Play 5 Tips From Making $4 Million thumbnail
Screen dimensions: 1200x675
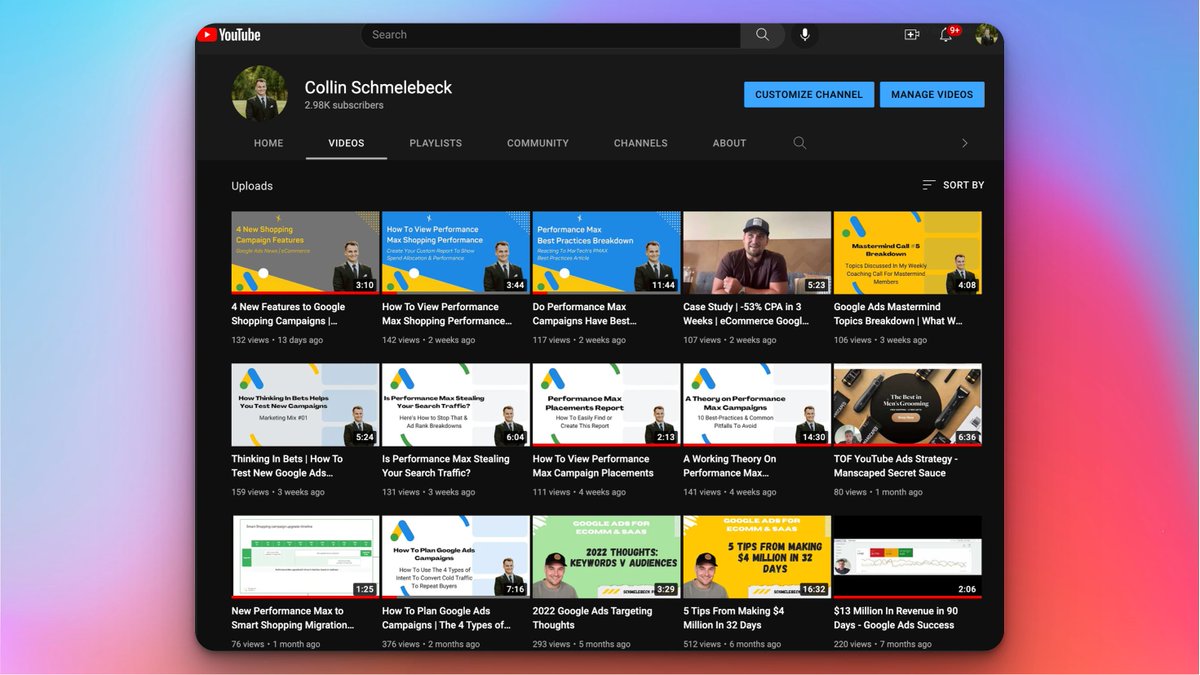pyautogui.click(x=757, y=557)
